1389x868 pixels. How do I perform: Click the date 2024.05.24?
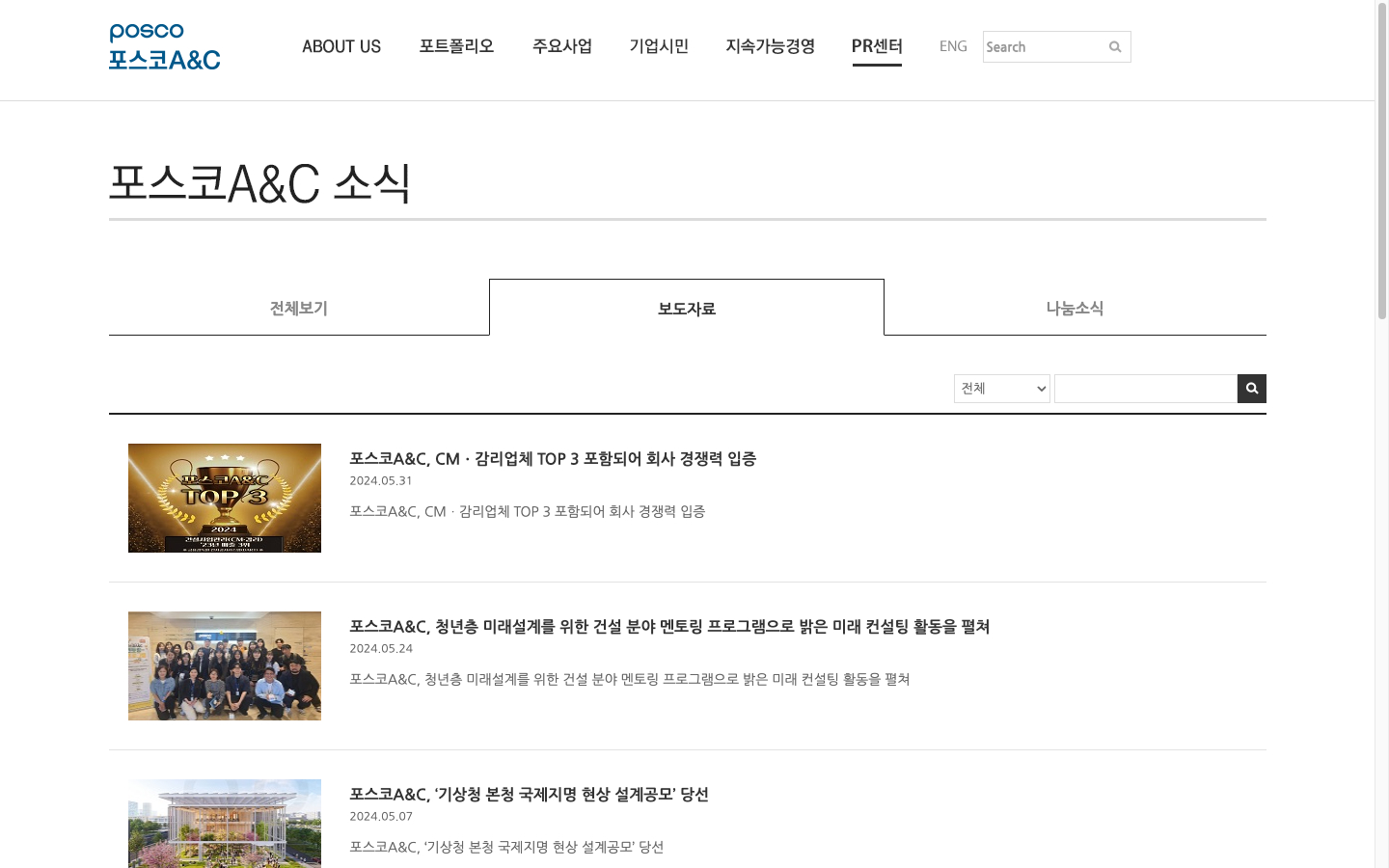coord(381,648)
